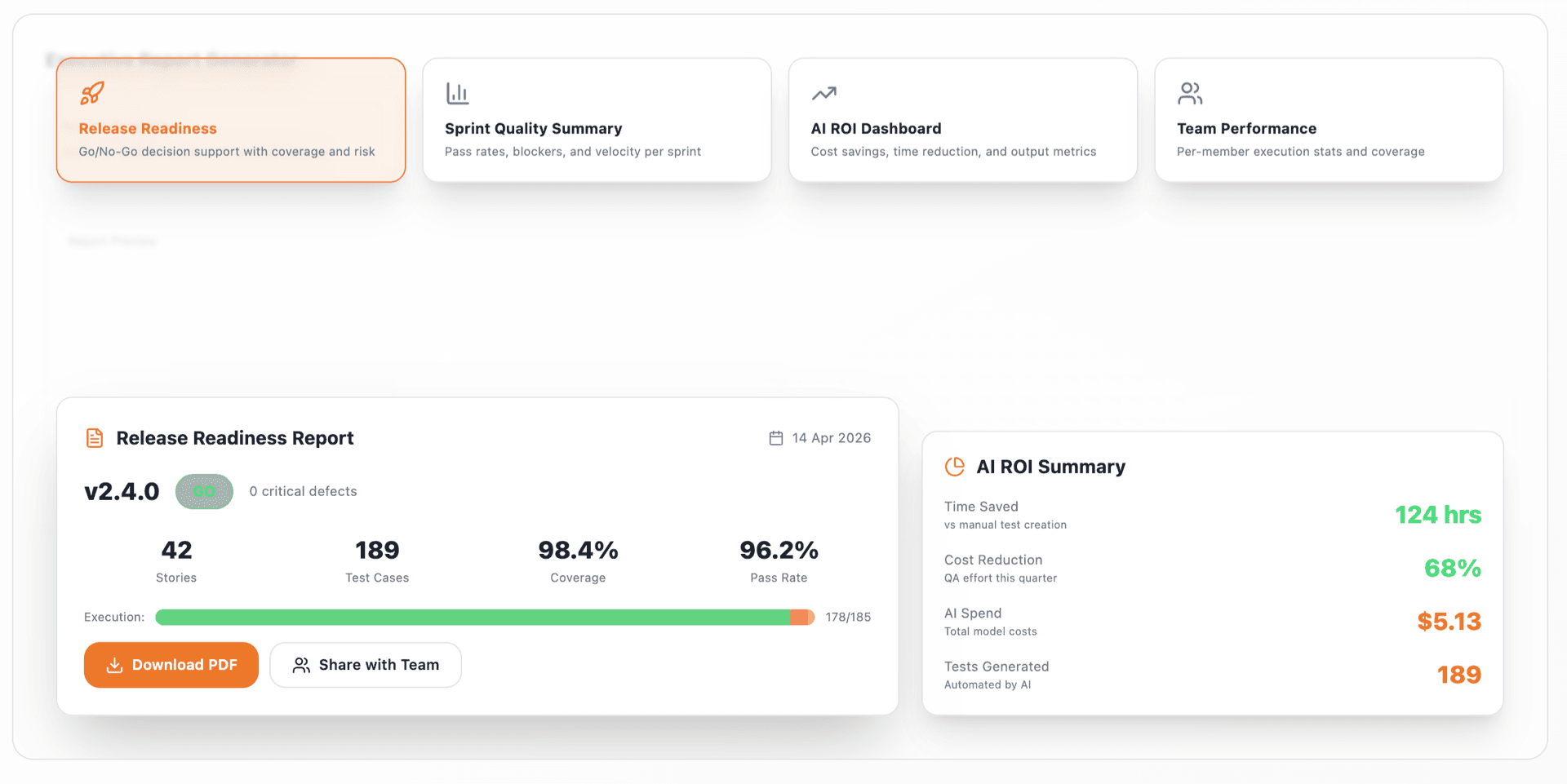Switch to the Sprint Quality Summary report type
Viewport: 1567px width, 784px height.
pyautogui.click(x=597, y=119)
